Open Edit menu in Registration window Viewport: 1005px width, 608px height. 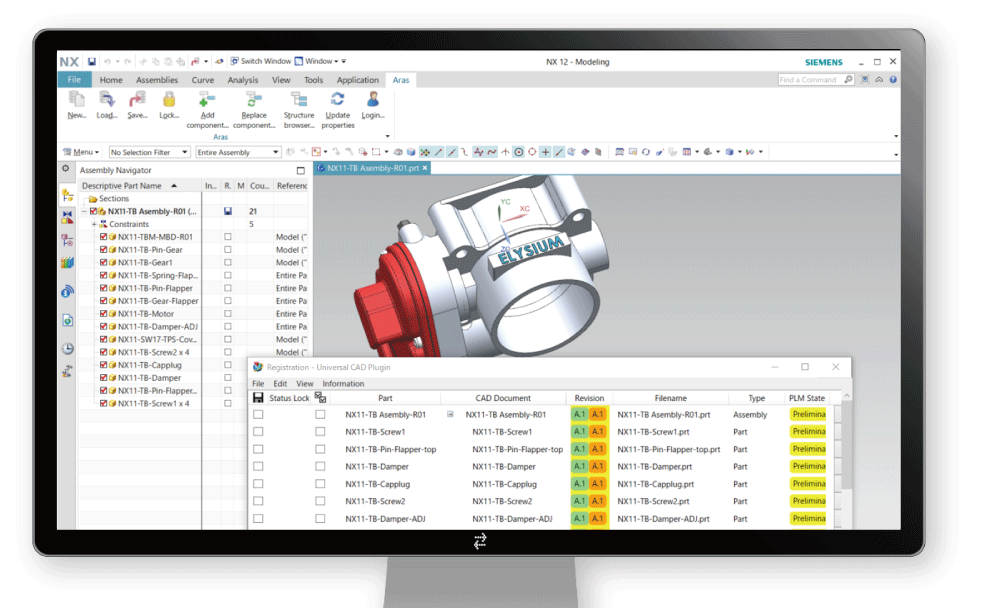[280, 383]
